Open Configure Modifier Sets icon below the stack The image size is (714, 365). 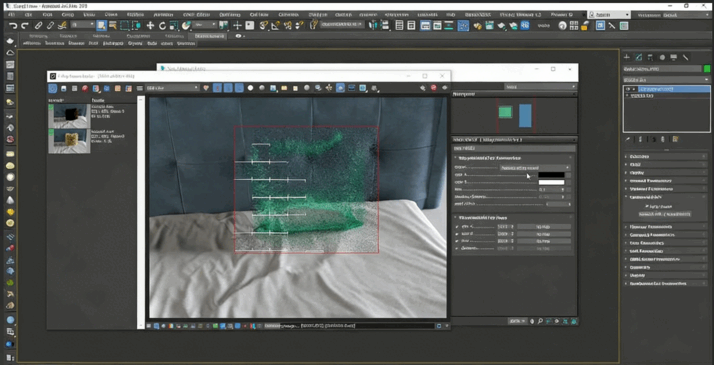tap(675, 139)
